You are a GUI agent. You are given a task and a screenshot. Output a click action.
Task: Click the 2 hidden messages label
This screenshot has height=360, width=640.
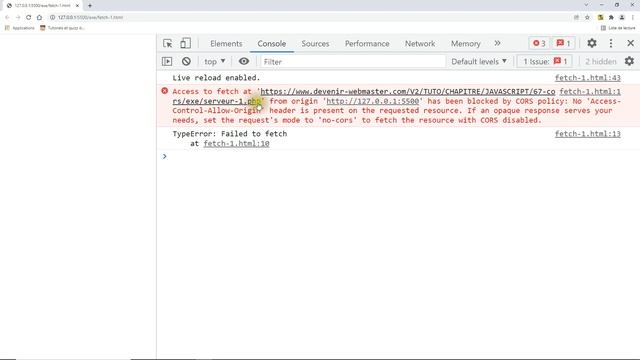click(600, 62)
